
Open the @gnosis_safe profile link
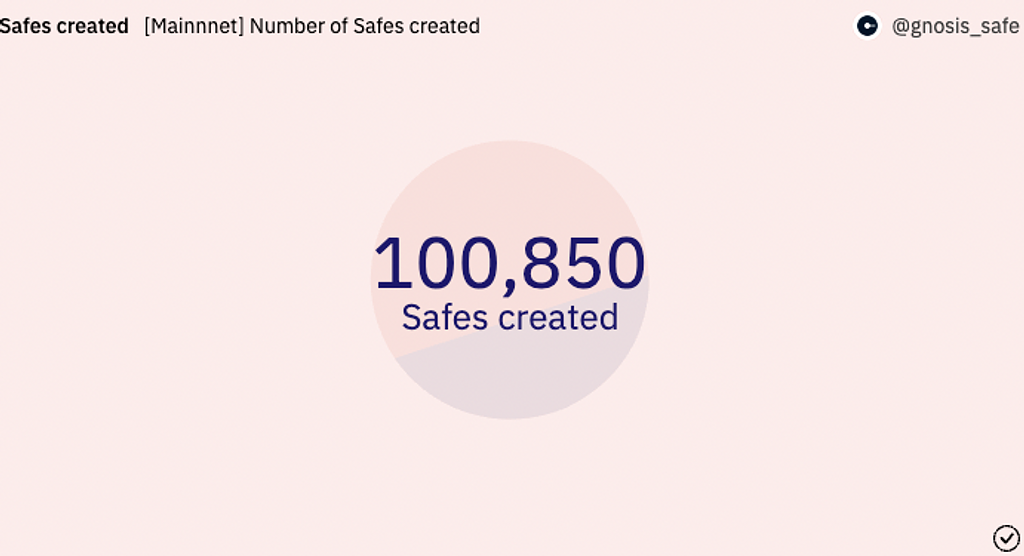tap(955, 26)
